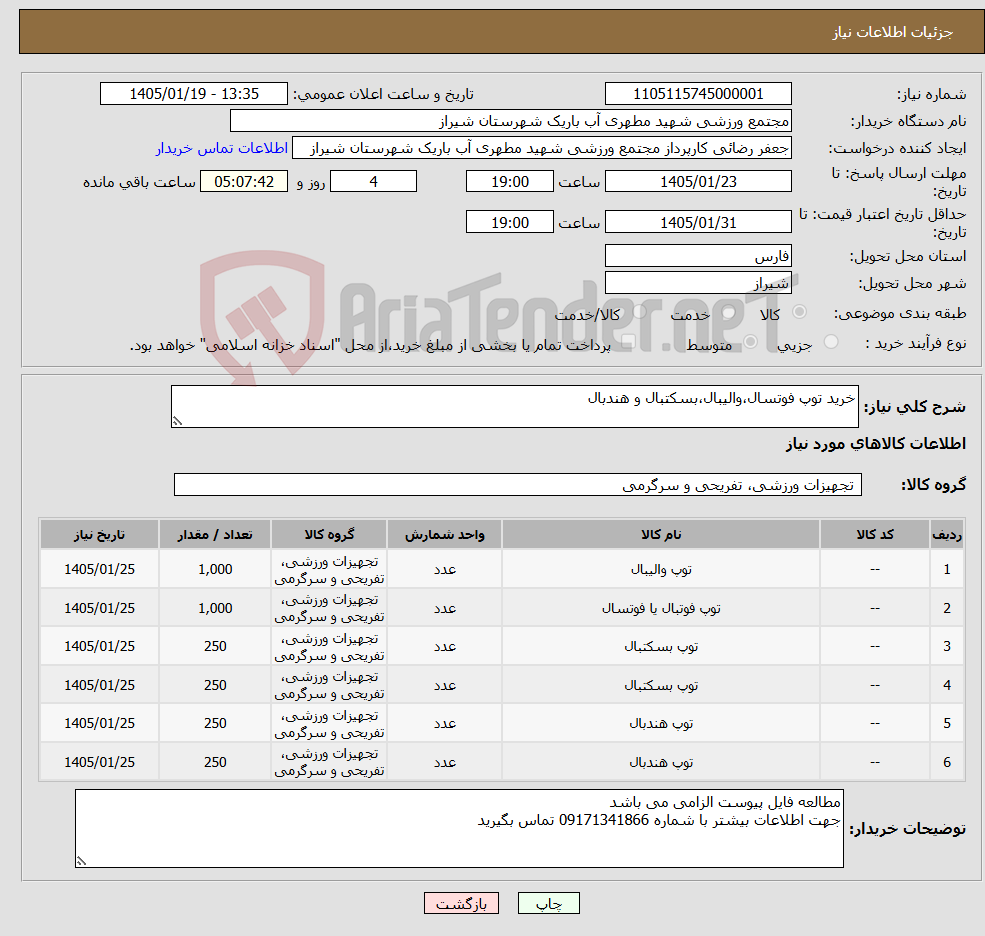Click the توپ فوتبال یا فوتسال item cell
This screenshot has height=936, width=985.
pyautogui.click(x=661, y=608)
